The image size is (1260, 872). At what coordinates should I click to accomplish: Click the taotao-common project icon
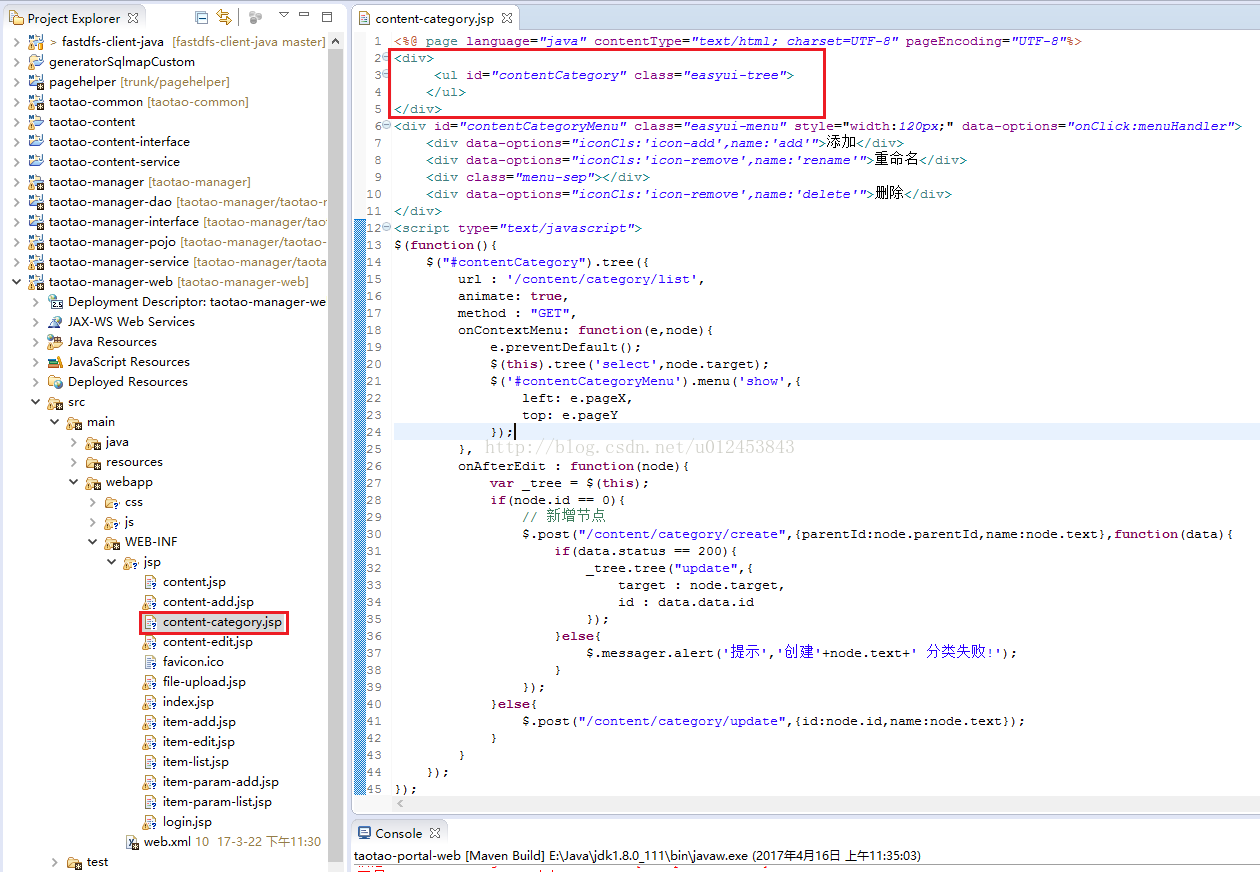(38, 101)
